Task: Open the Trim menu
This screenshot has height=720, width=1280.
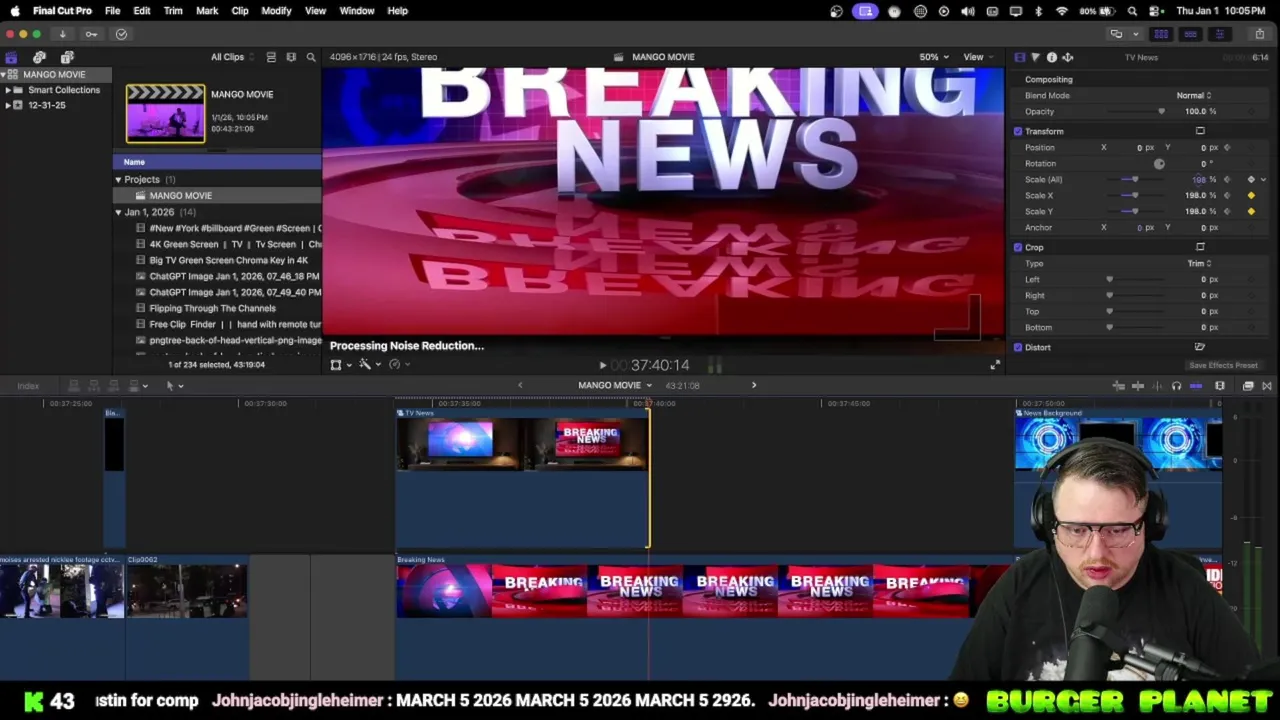Action: pyautogui.click(x=173, y=11)
